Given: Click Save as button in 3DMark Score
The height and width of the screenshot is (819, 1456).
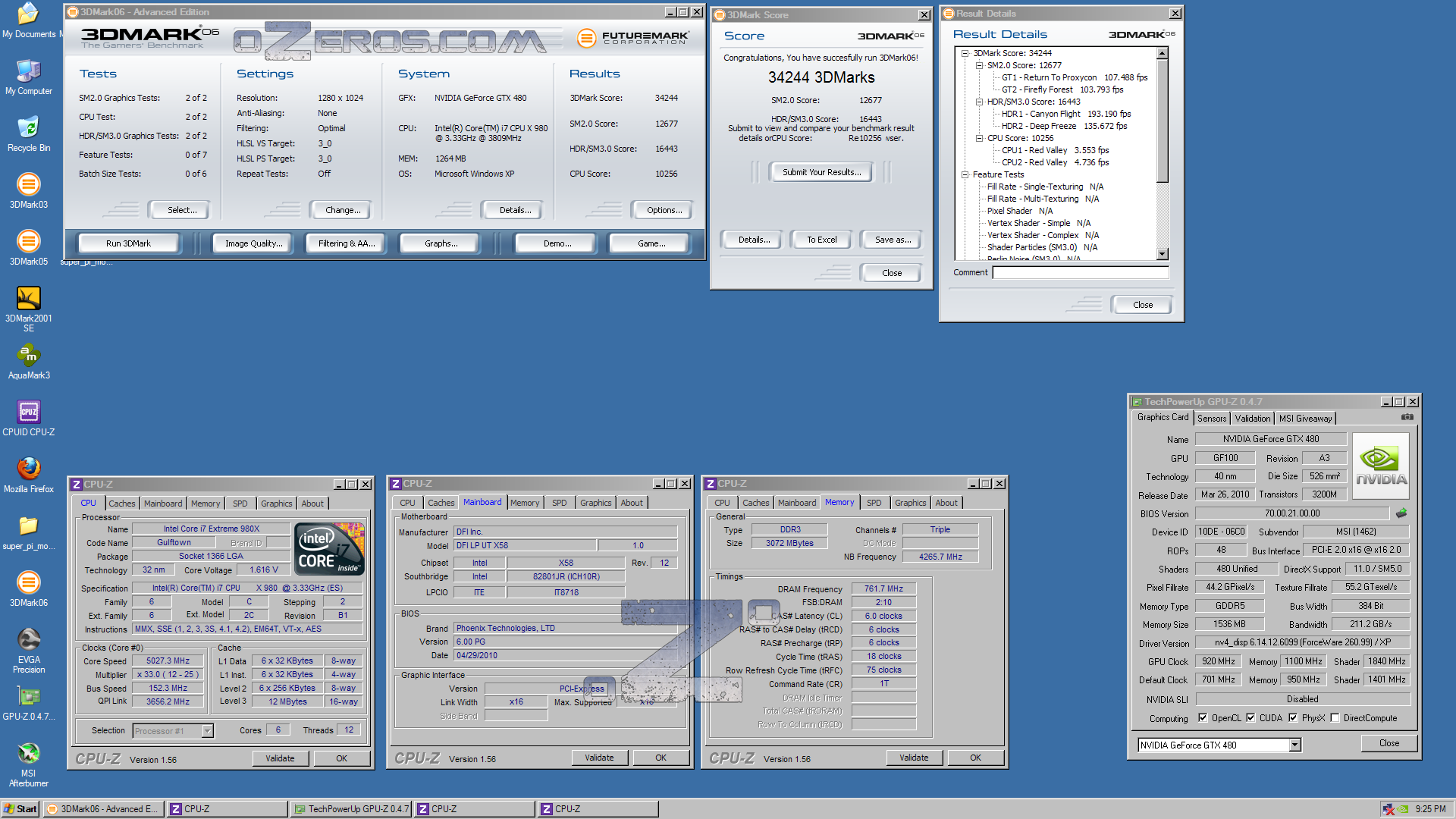Looking at the screenshot, I should (893, 240).
